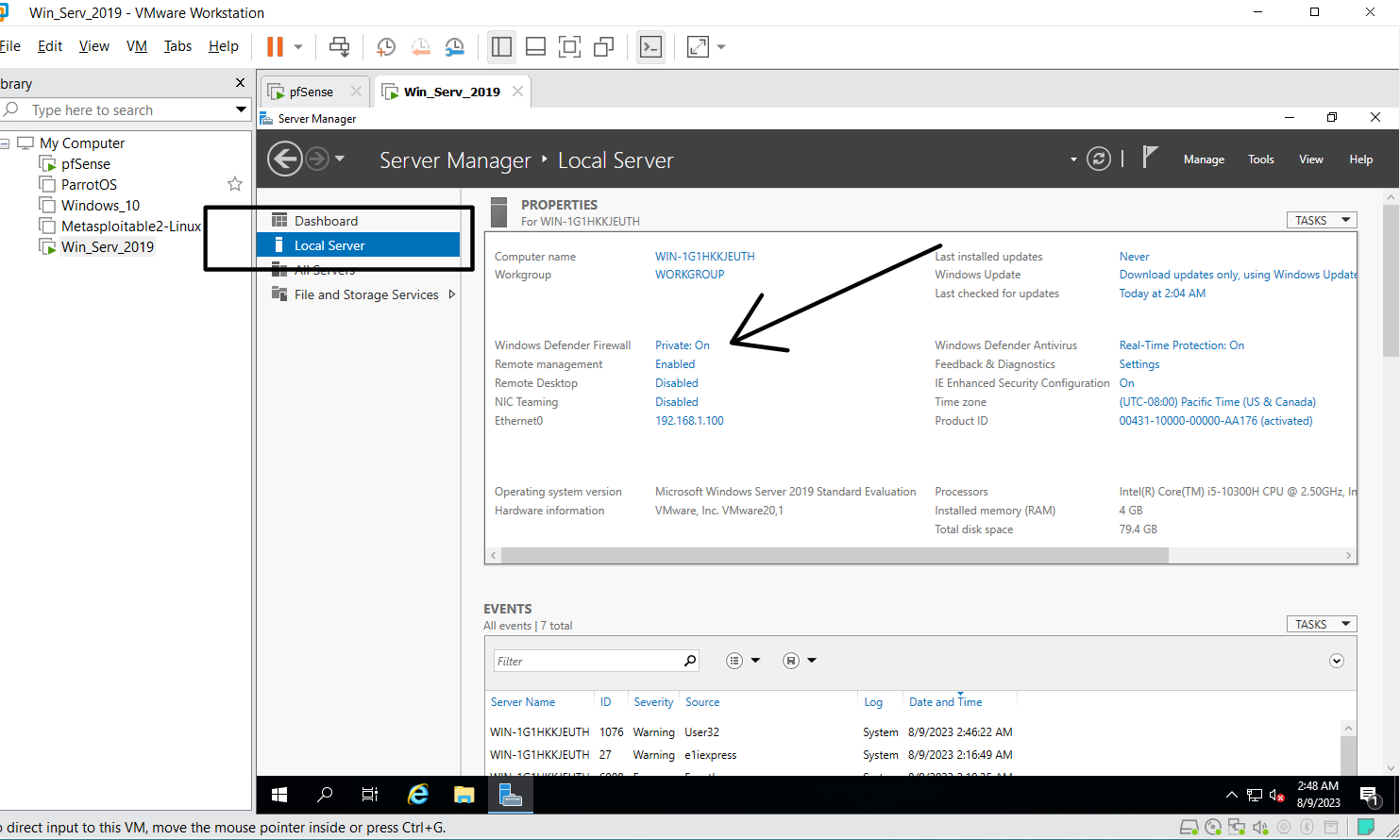
Task: Click VMware hard disk status icon
Action: (x=1189, y=828)
